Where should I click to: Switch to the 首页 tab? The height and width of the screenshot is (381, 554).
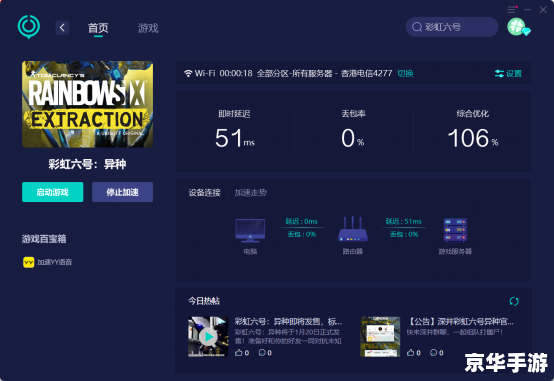coord(98,28)
